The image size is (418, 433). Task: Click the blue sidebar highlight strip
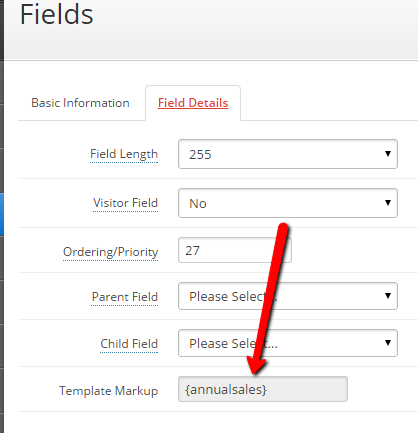(x=2, y=215)
